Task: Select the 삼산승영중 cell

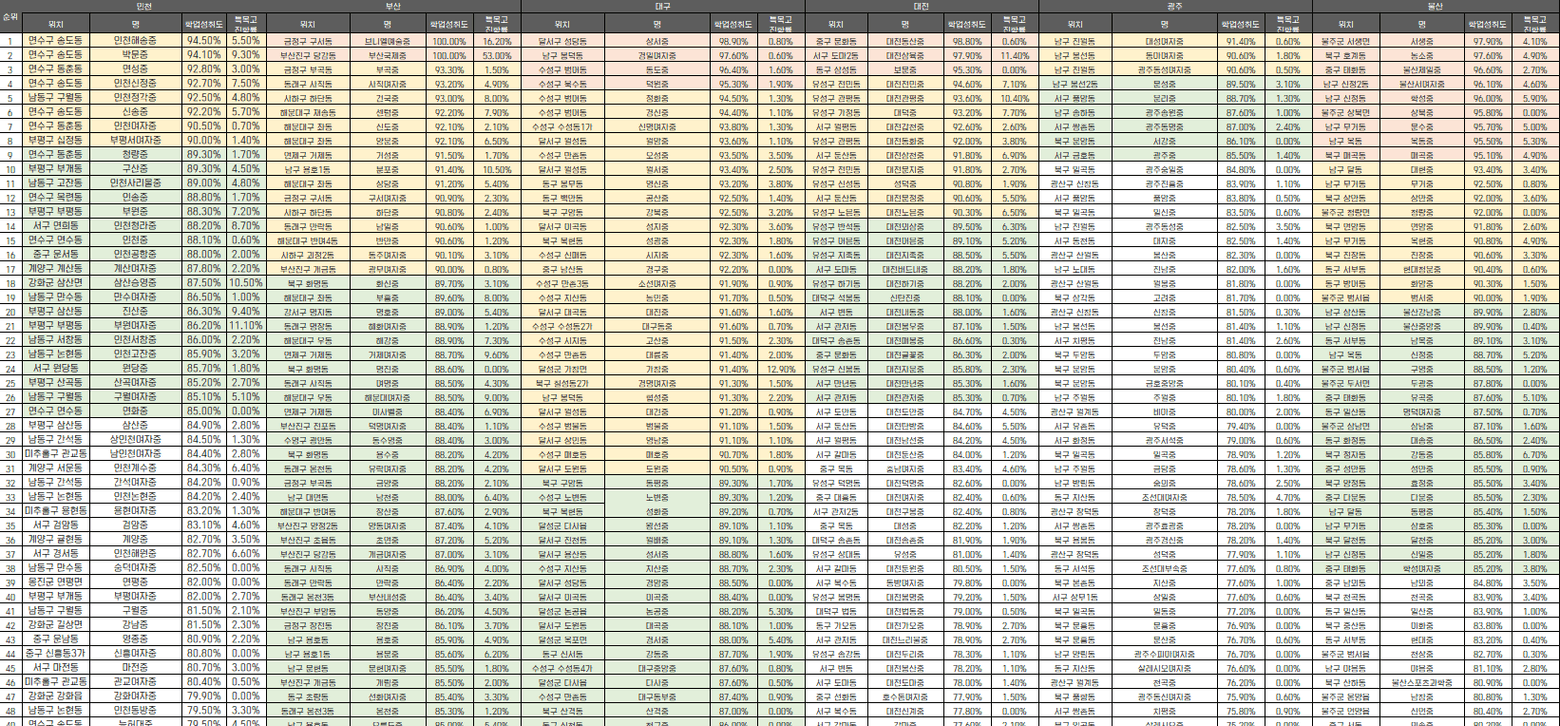Action: point(135,283)
